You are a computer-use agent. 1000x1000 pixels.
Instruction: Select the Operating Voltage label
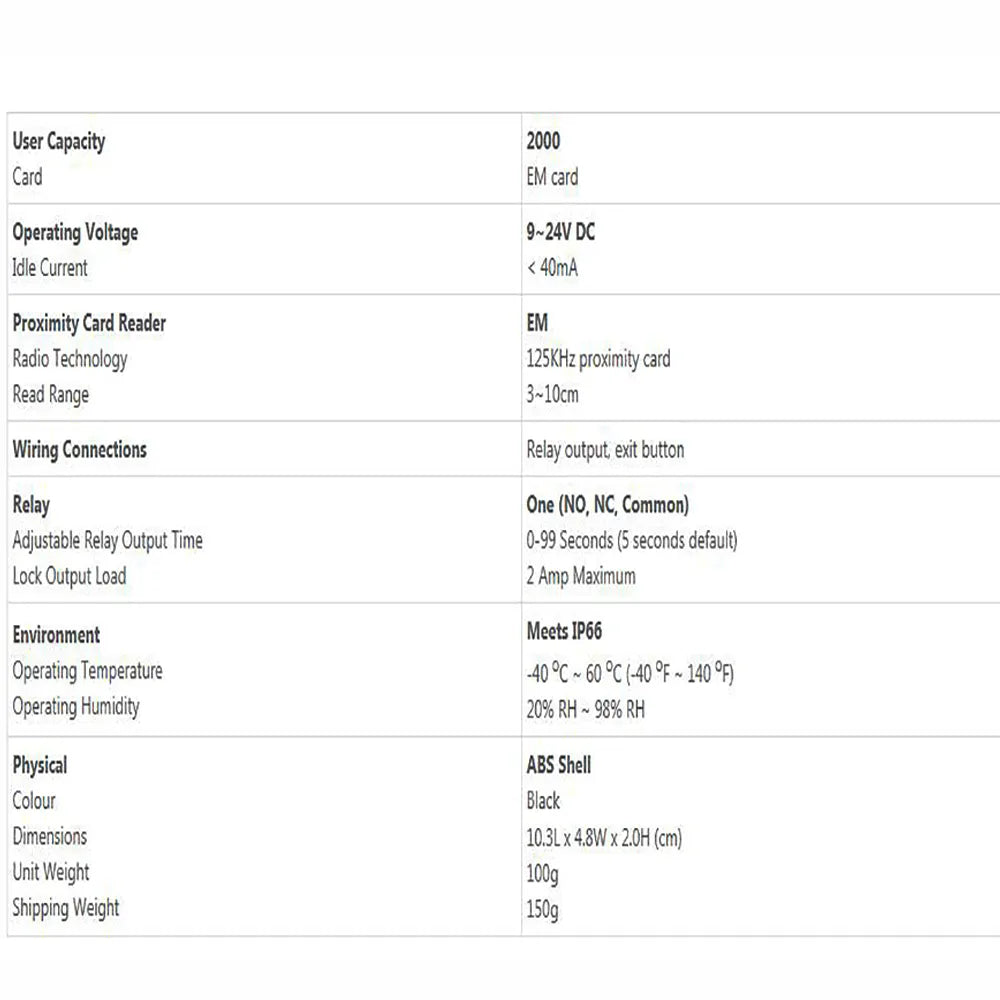[x=75, y=232]
